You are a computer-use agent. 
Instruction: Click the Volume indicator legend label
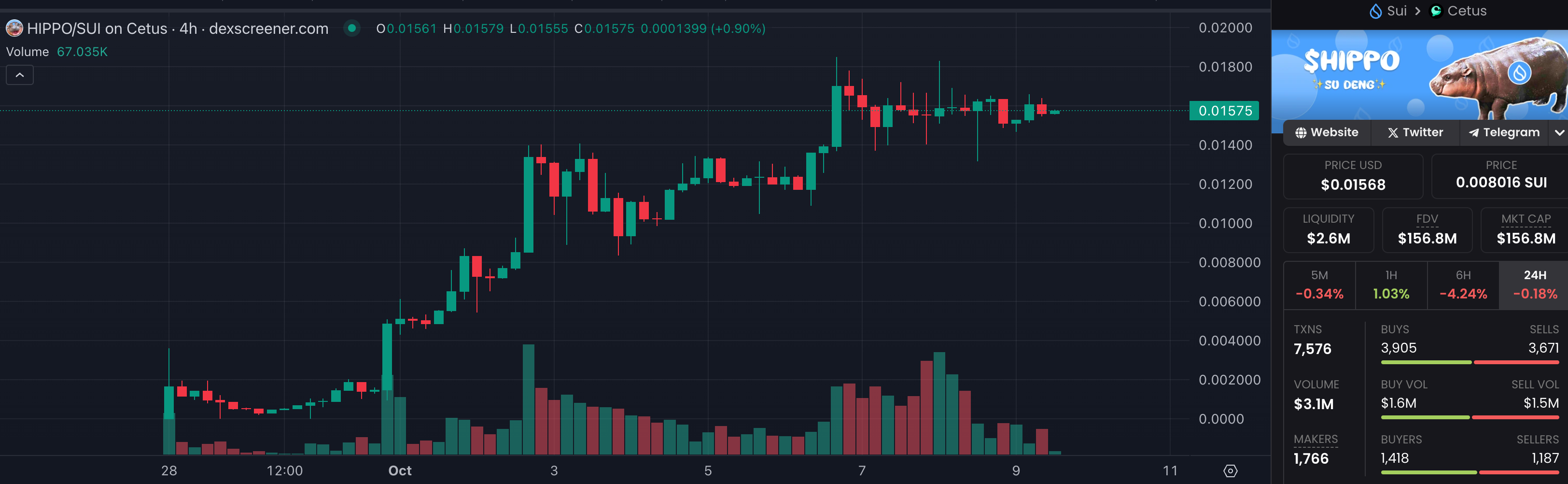(28, 52)
